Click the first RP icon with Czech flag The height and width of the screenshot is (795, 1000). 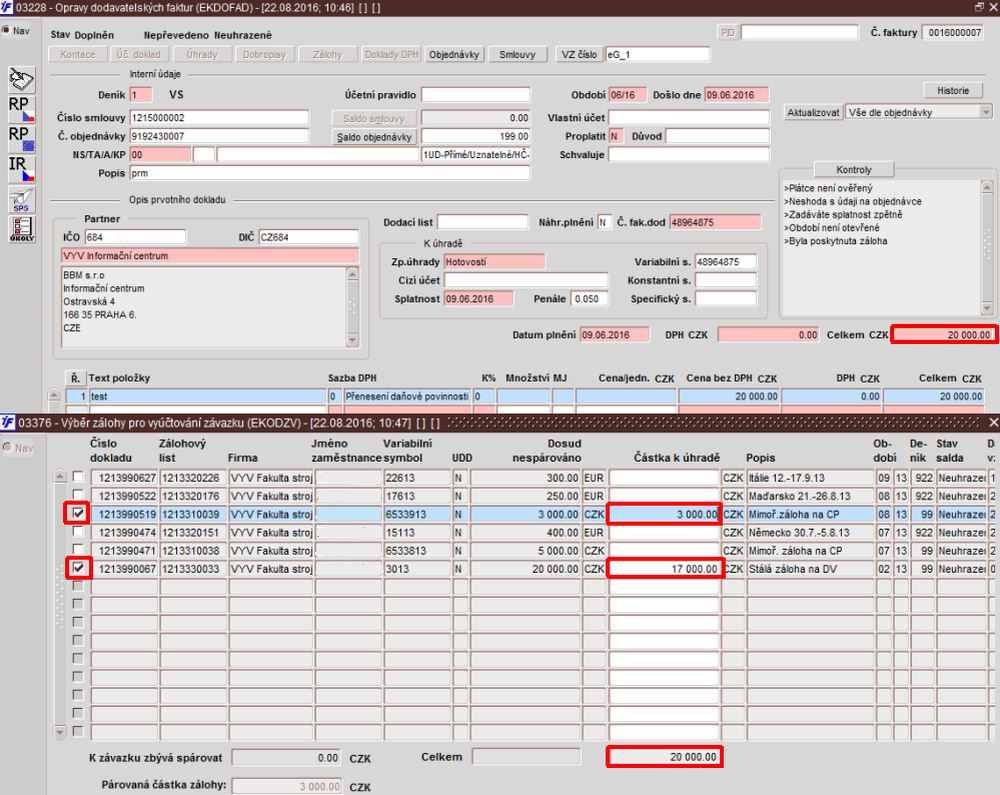pyautogui.click(x=21, y=108)
